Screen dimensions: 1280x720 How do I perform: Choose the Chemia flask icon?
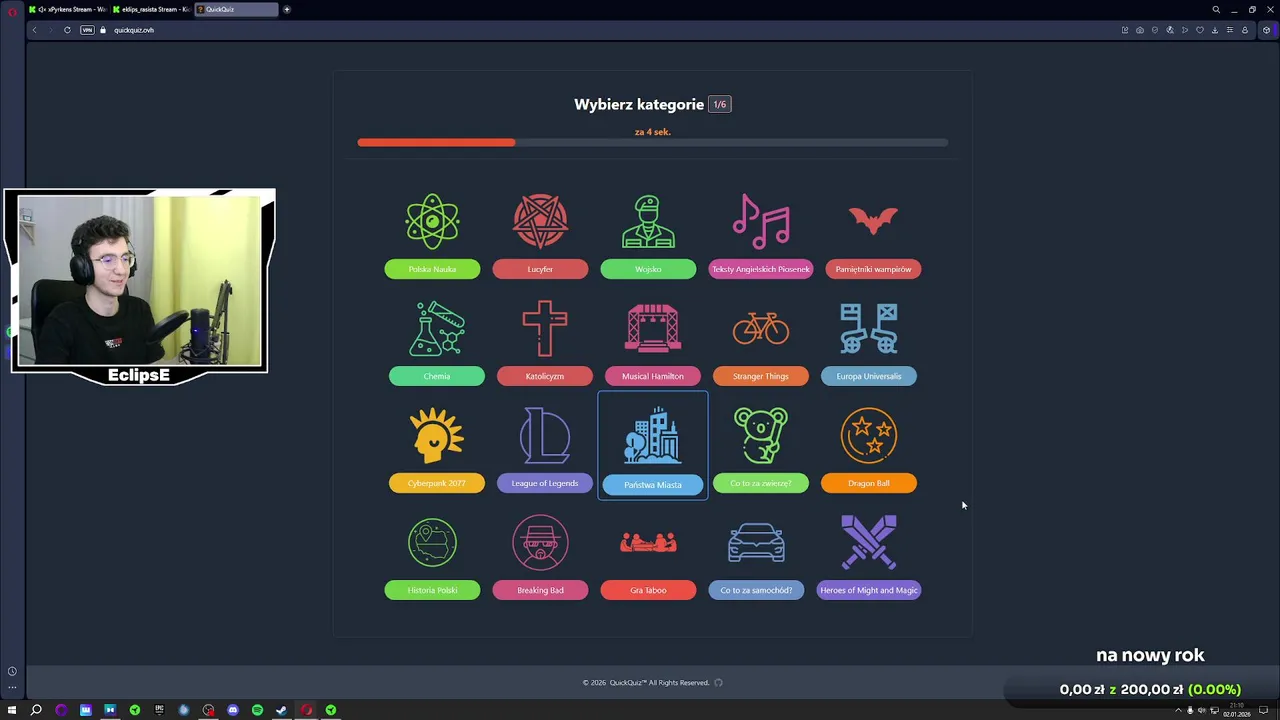pyautogui.click(x=437, y=329)
